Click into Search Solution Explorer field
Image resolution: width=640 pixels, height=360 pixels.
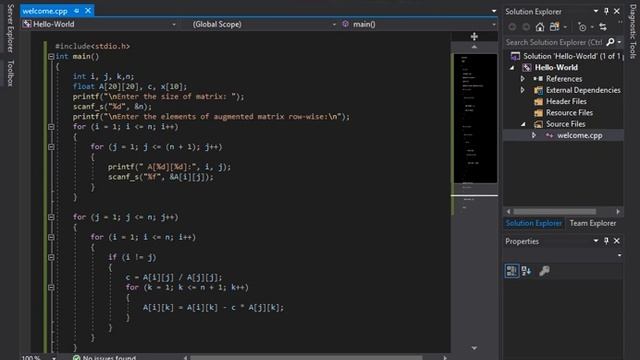tap(554, 42)
